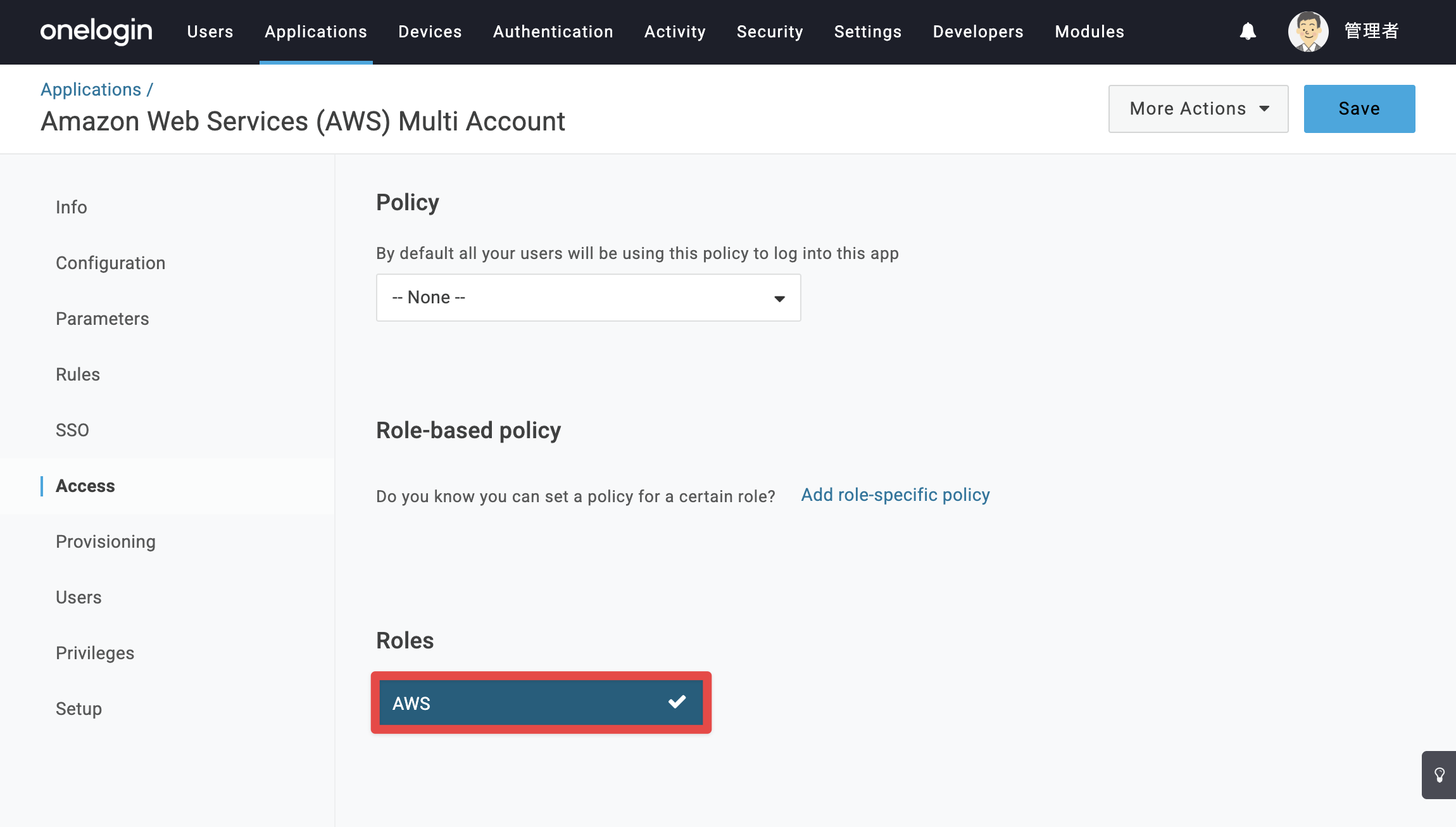
Task: Switch to the Parameters sidebar tab
Action: pos(103,319)
